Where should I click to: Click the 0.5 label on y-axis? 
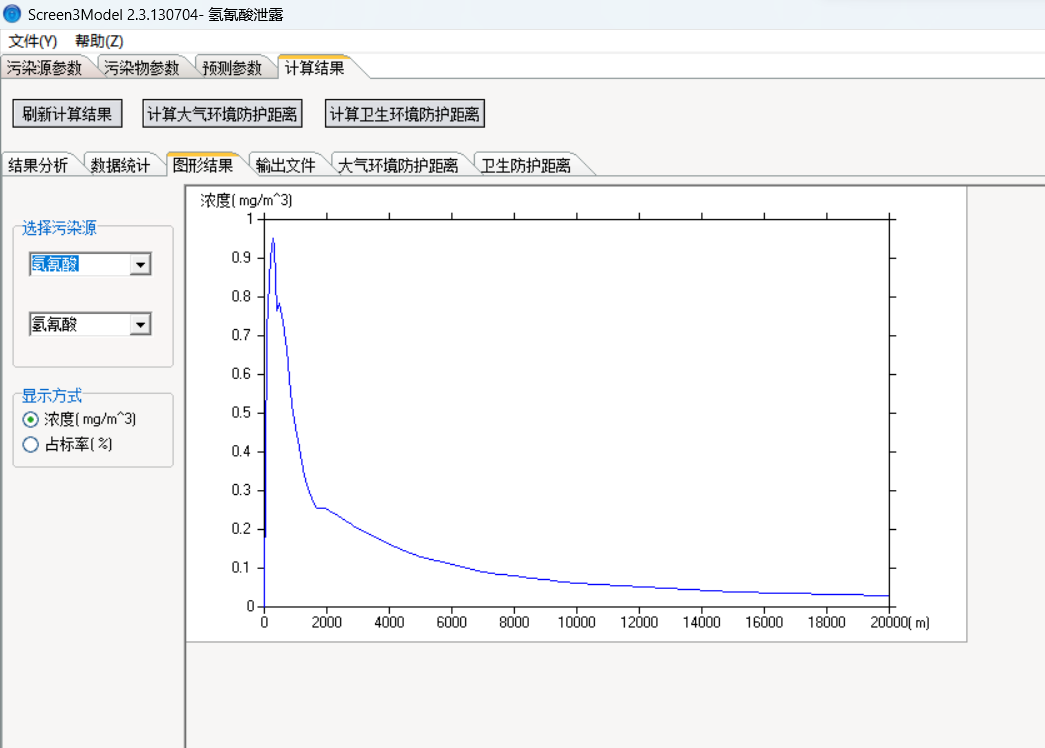[241, 413]
